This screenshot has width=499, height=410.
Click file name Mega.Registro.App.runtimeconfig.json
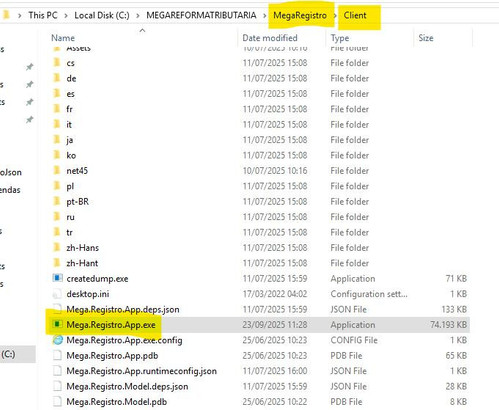pyautogui.click(x=141, y=371)
